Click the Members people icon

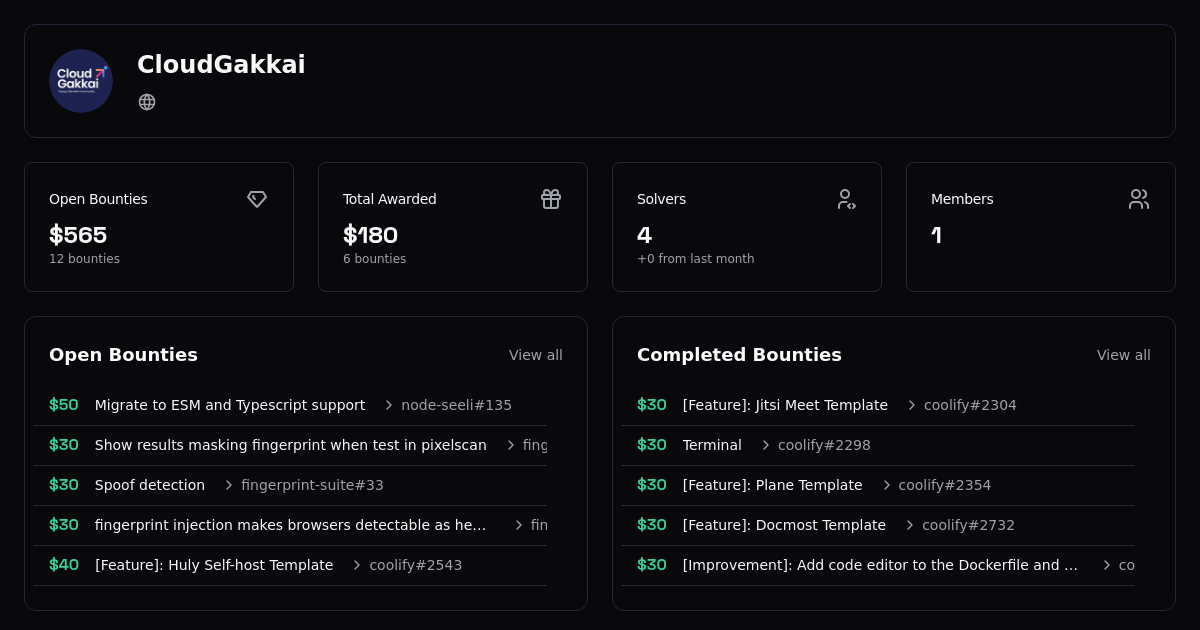click(1139, 199)
